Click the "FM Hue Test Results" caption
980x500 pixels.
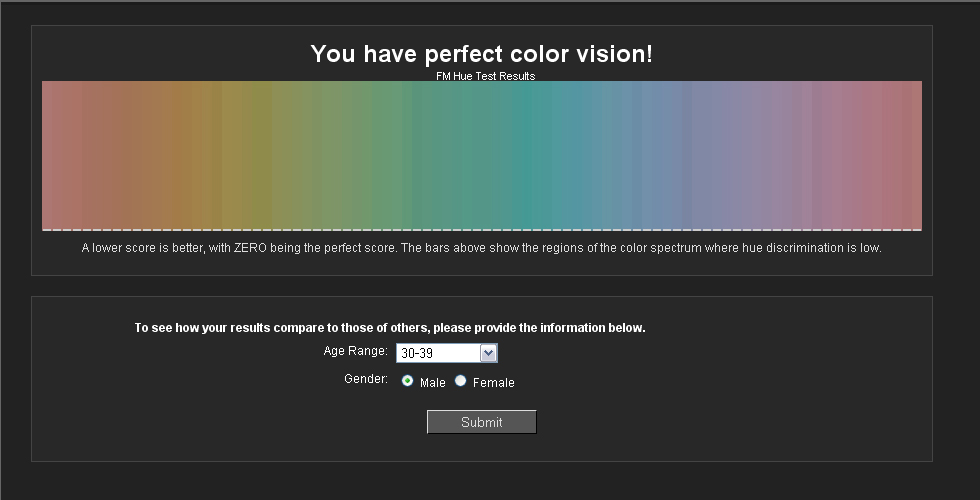point(485,76)
